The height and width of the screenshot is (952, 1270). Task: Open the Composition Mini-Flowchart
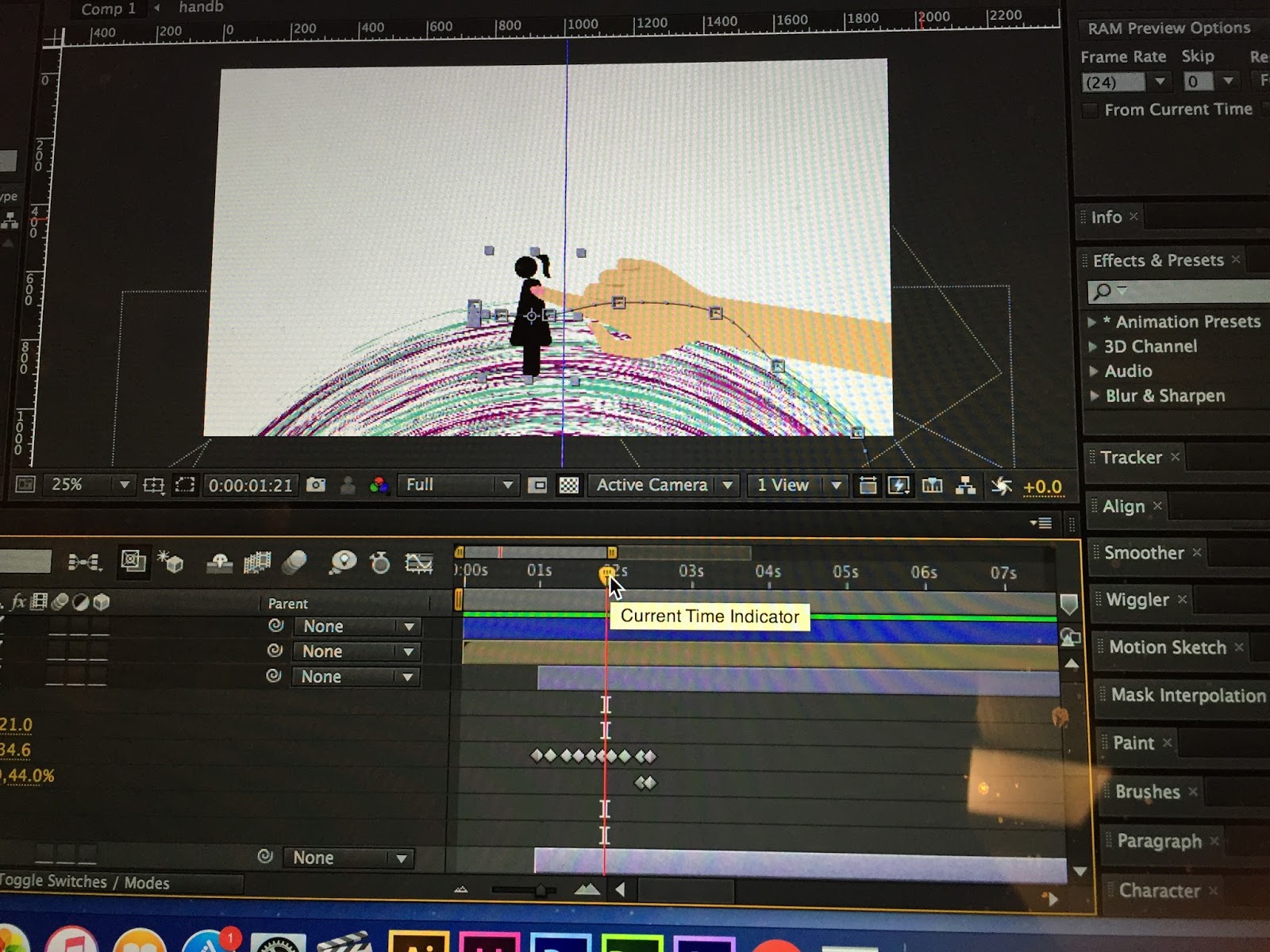84,562
